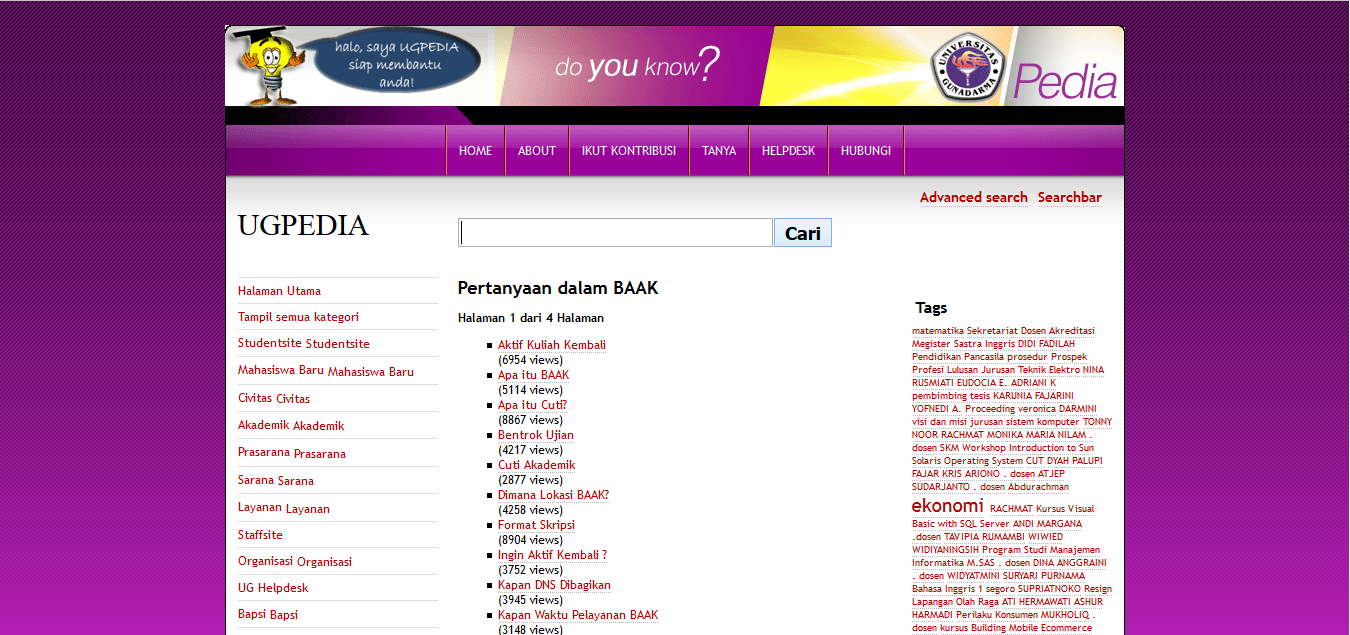Screen dimensions: 1350x635
Task: Open the 'Apa itu BAAK' question
Action: [533, 375]
